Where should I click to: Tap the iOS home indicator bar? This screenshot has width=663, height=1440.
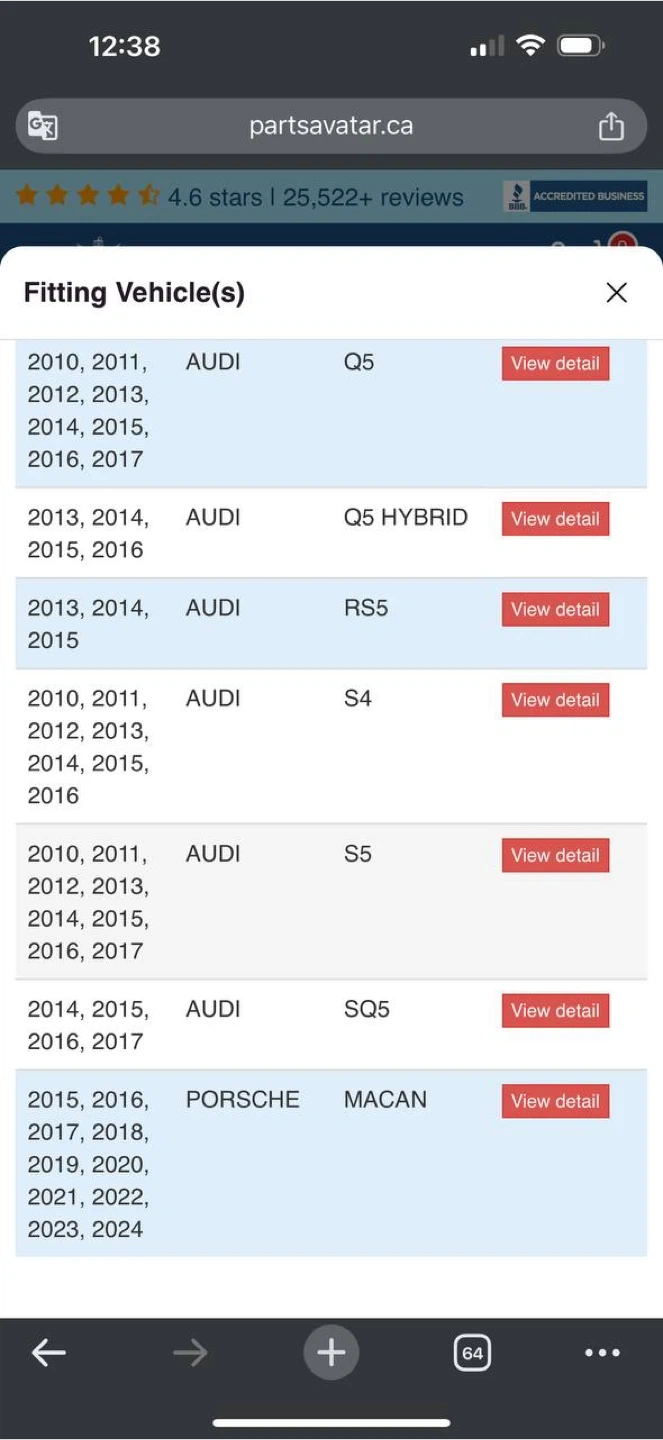pos(331,1422)
